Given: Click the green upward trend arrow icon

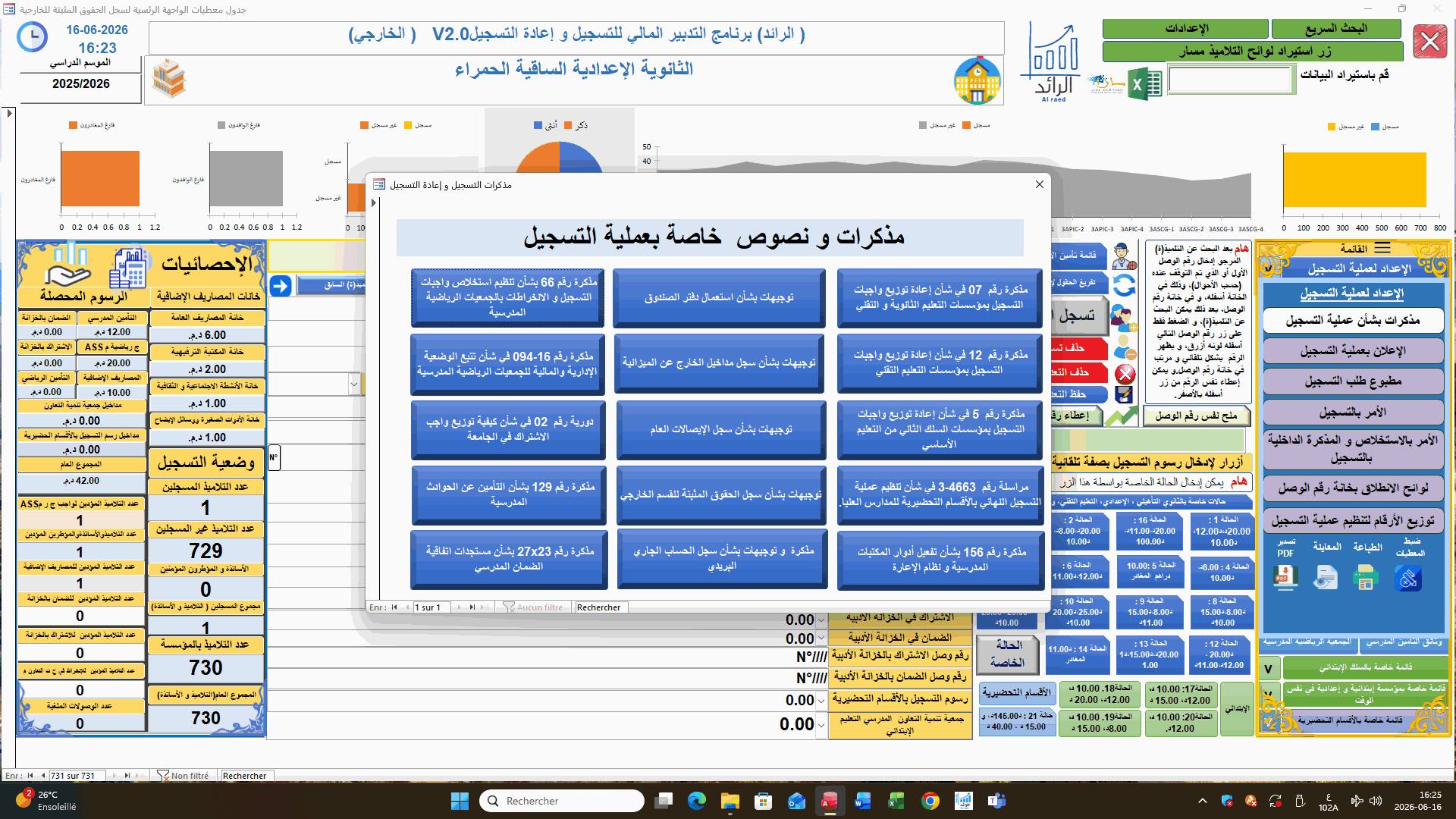Looking at the screenshot, I should (x=1121, y=416).
